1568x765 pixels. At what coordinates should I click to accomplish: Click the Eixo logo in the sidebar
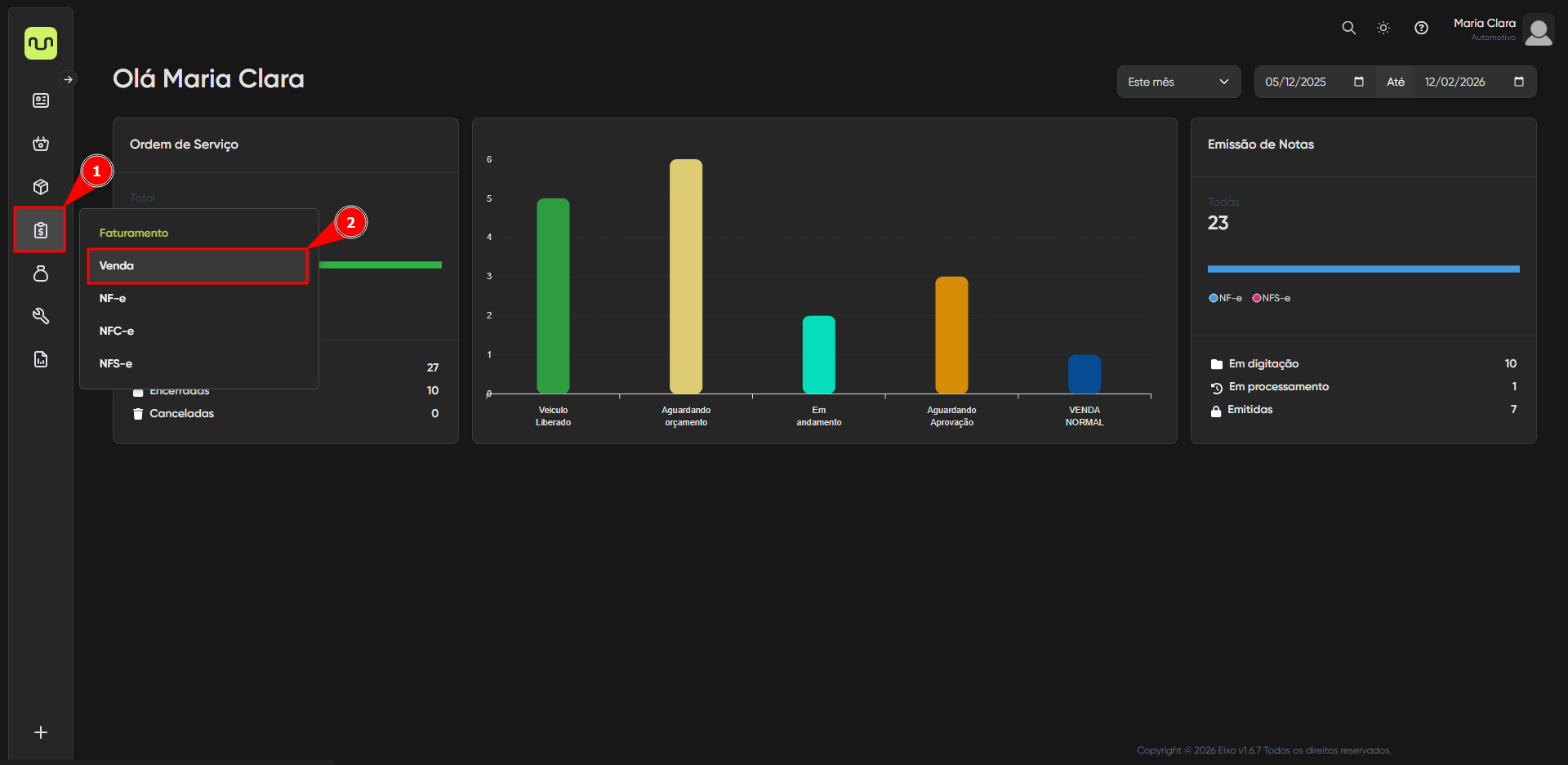tap(40, 43)
